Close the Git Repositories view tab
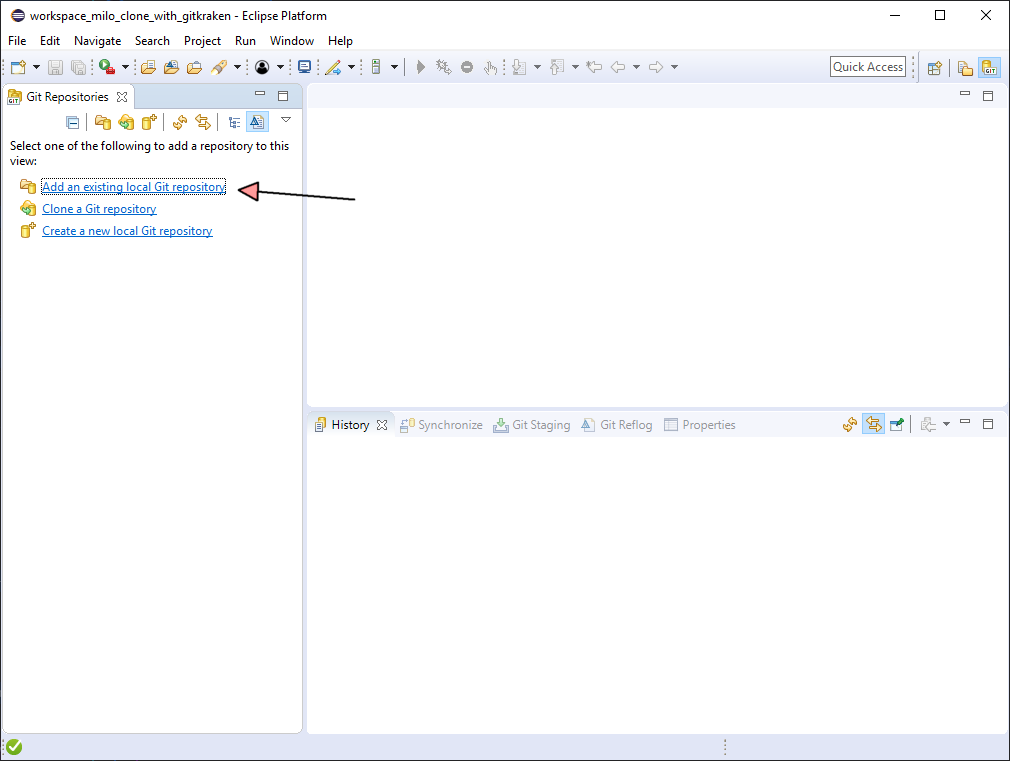The width and height of the screenshot is (1010, 761). [x=122, y=97]
